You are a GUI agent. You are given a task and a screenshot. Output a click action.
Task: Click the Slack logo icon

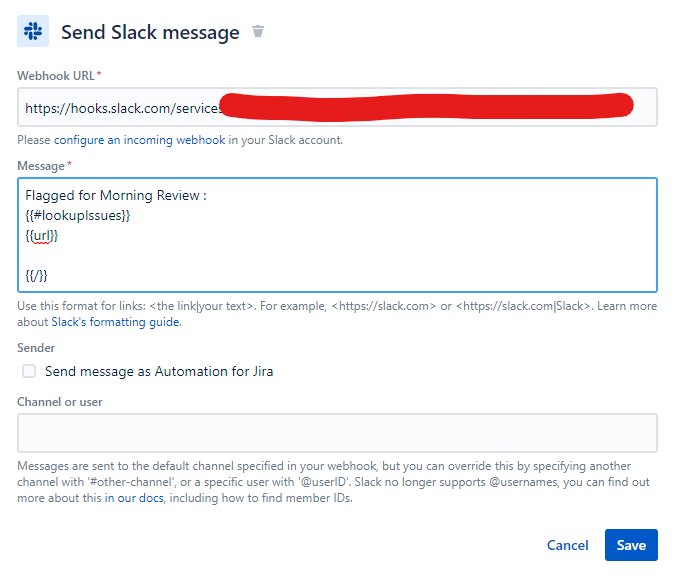coord(33,31)
